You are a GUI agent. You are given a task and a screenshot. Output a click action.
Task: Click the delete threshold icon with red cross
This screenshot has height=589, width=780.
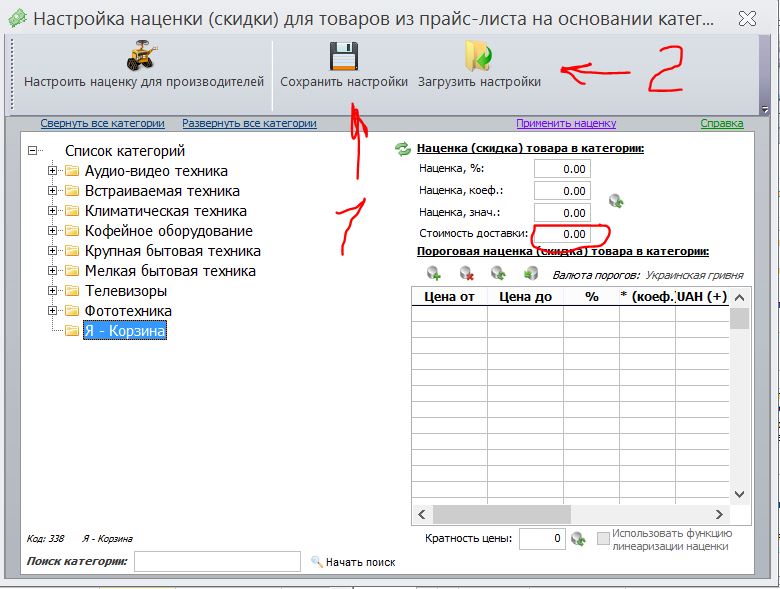click(x=466, y=273)
